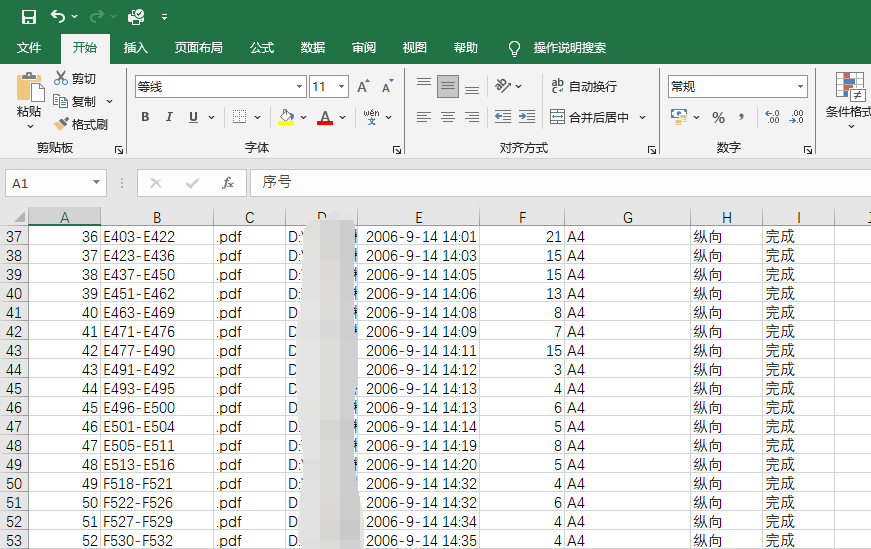
Task: Click the Increase Font Size icon
Action: pyautogui.click(x=363, y=87)
